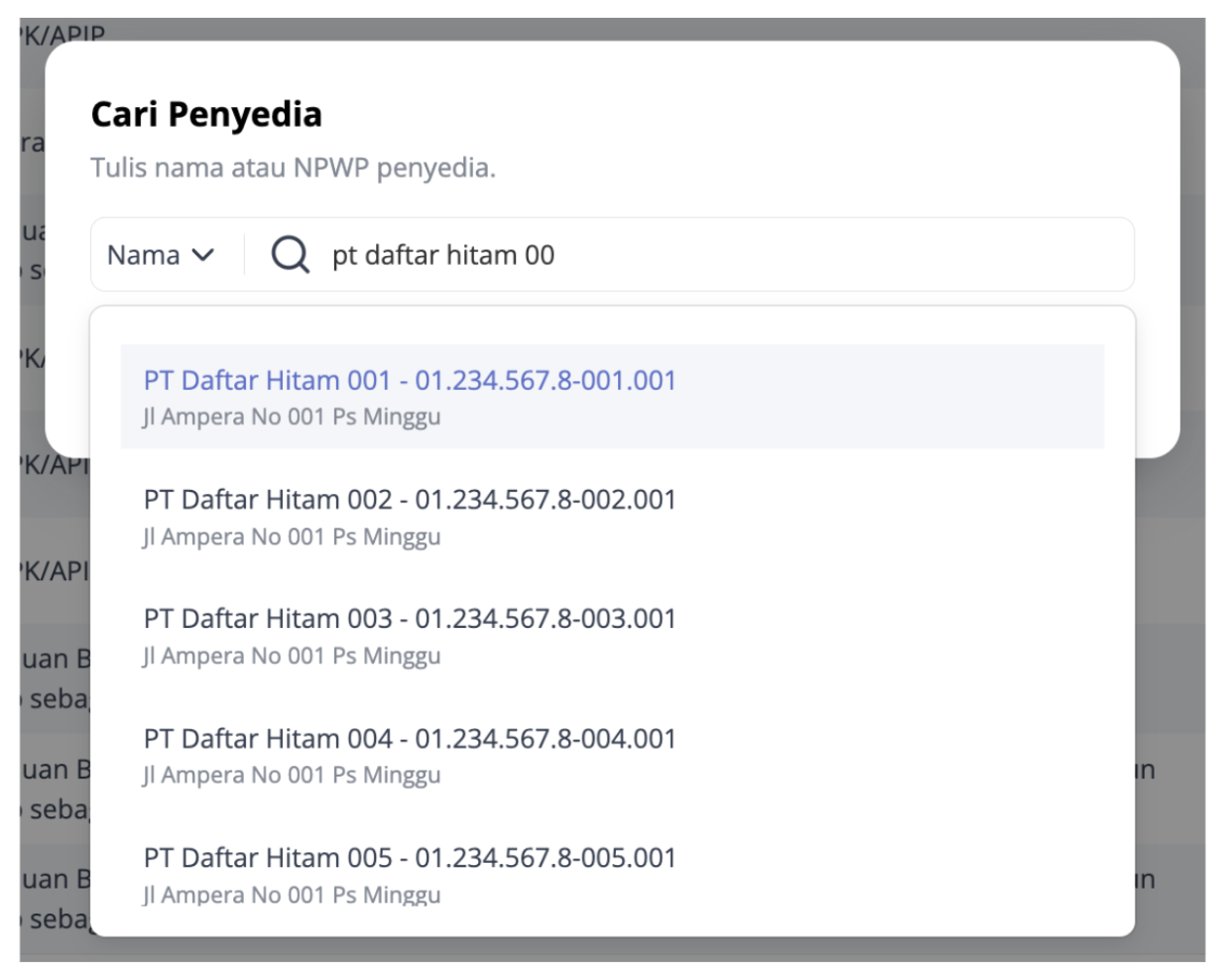1228x980 pixels.
Task: Click the chevron arrow beside Nama
Action: (203, 255)
